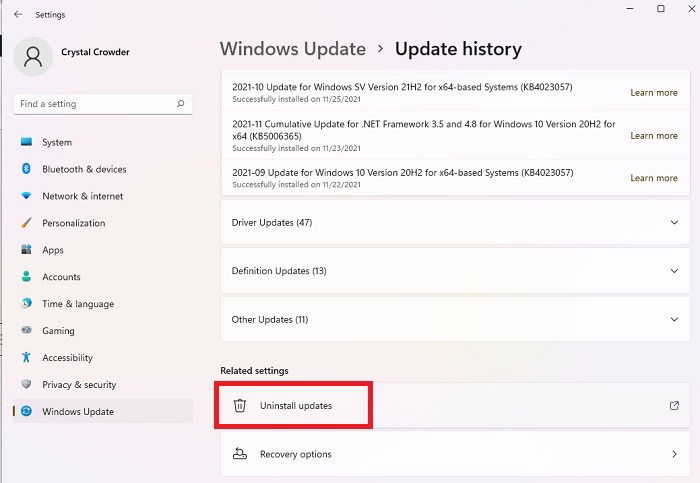Open the Recovery options chevron

coord(674,454)
